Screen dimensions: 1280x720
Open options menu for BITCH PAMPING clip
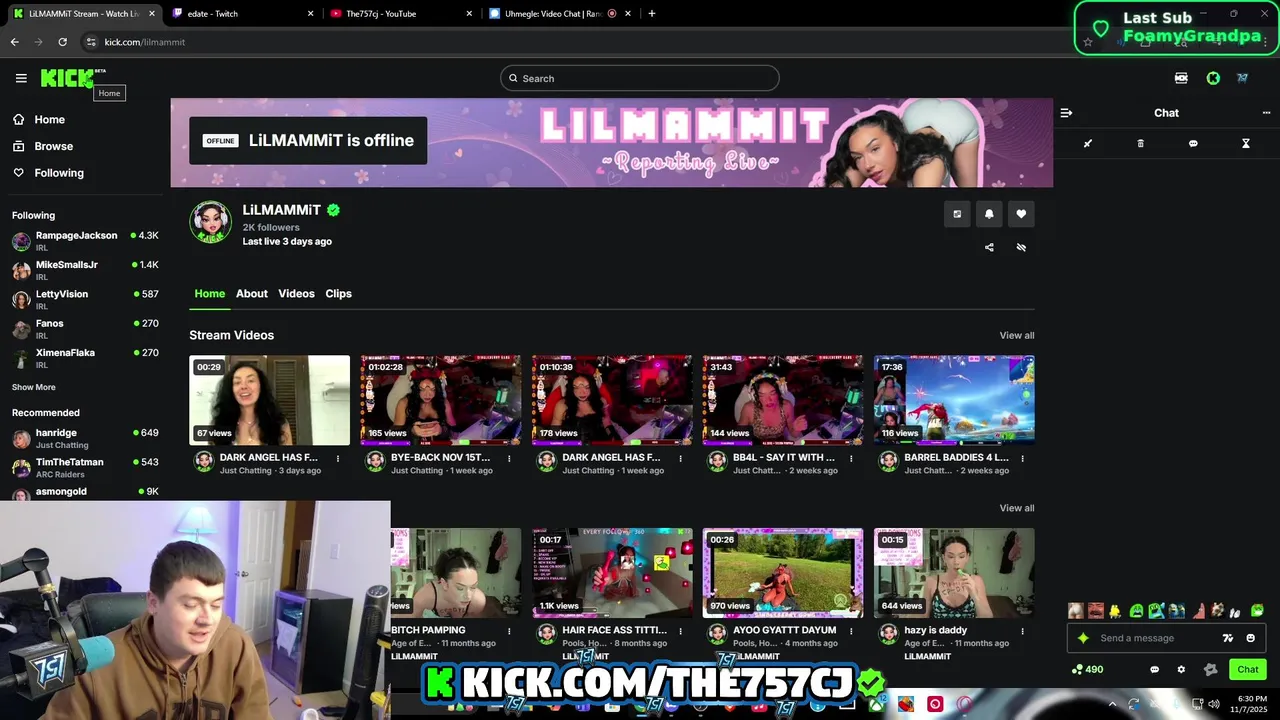point(509,631)
